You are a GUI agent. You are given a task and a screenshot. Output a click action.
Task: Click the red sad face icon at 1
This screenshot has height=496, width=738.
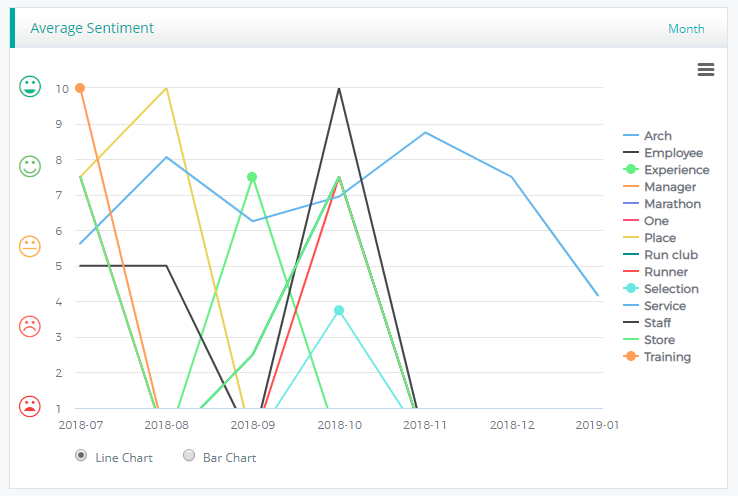coord(30,406)
